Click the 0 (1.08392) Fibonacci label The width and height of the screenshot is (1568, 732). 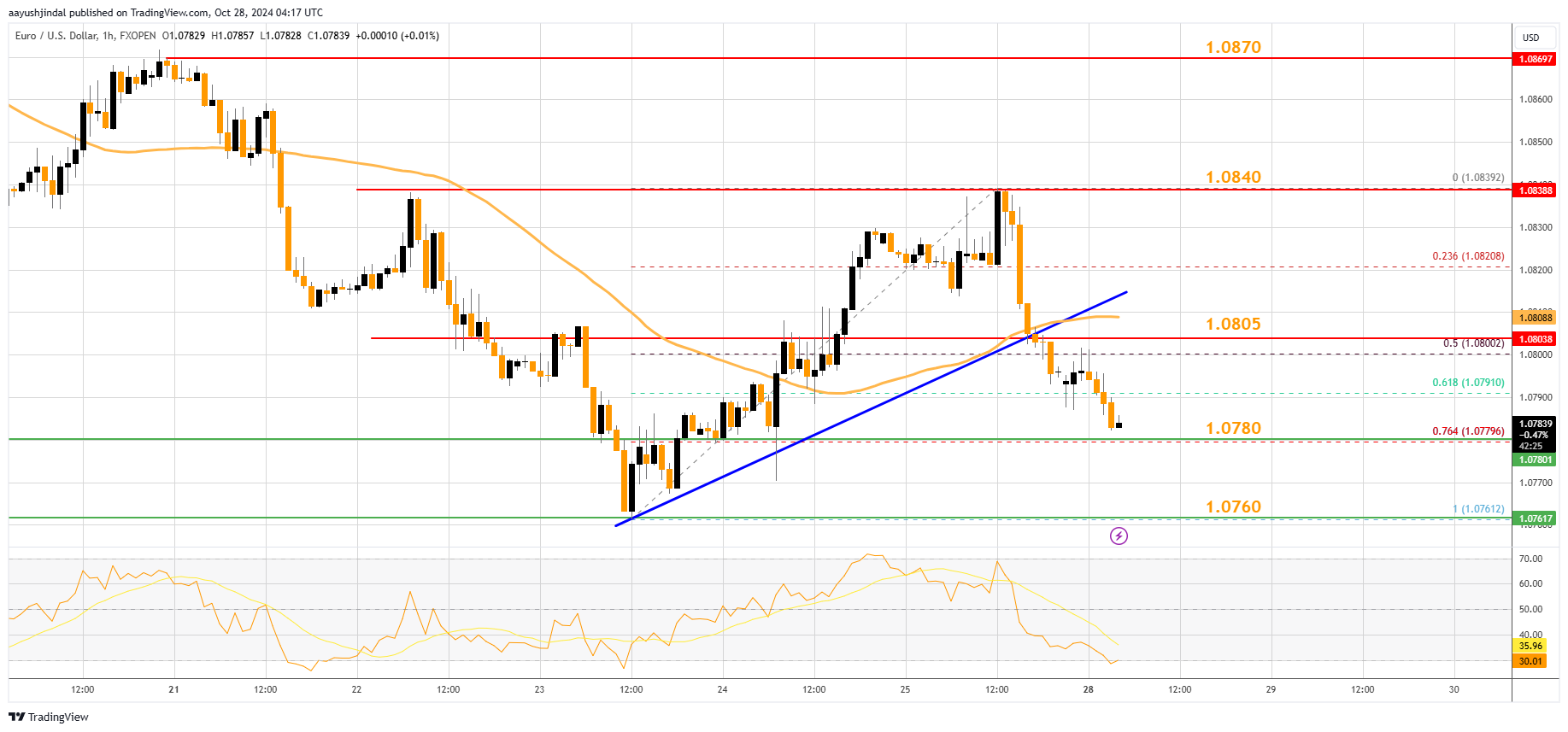click(1478, 178)
